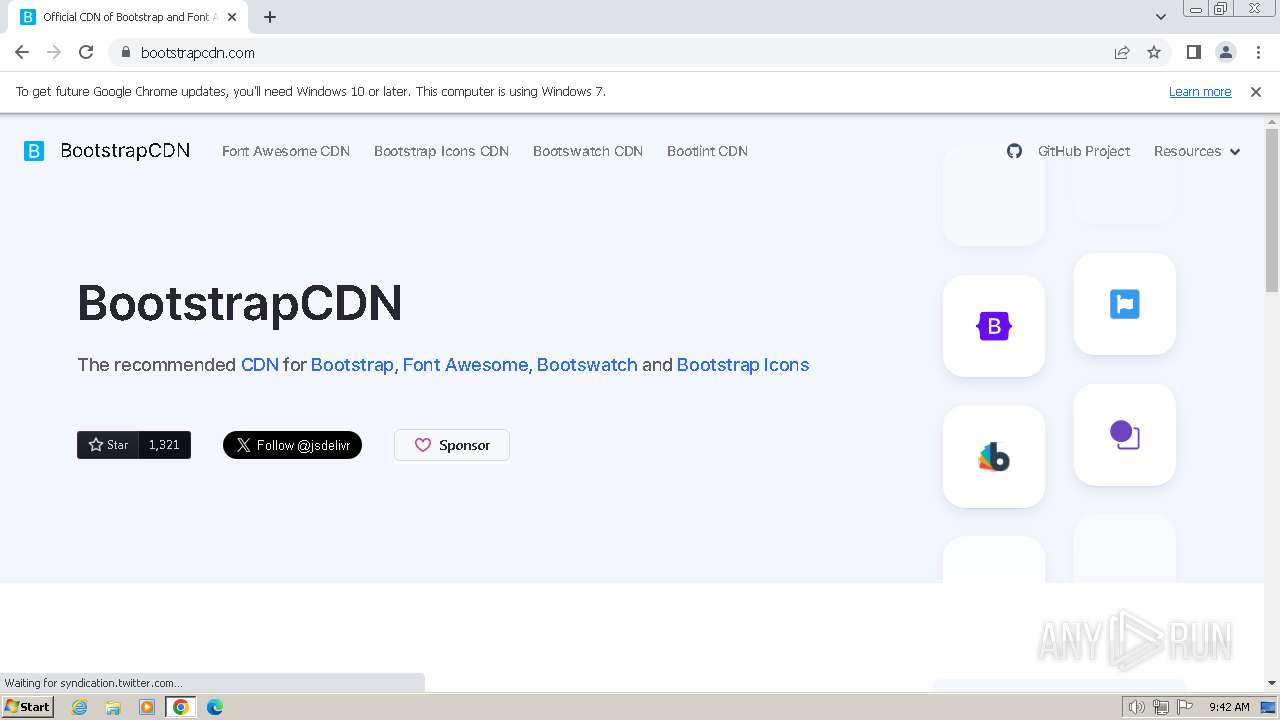Open the CDN link in tagline
Screen dimensions: 1280x720
(x=260, y=365)
